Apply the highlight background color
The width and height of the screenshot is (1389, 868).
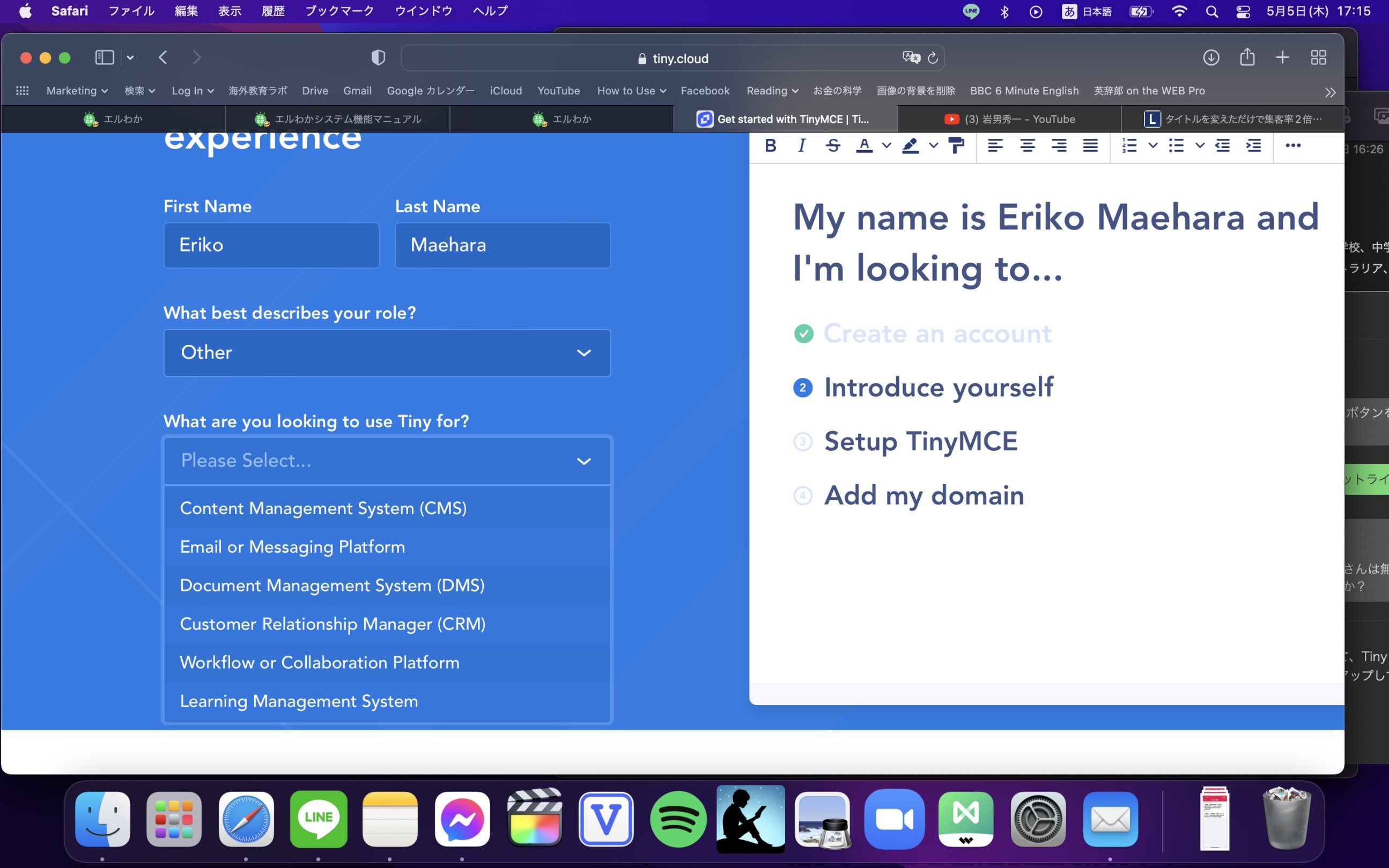point(911,146)
